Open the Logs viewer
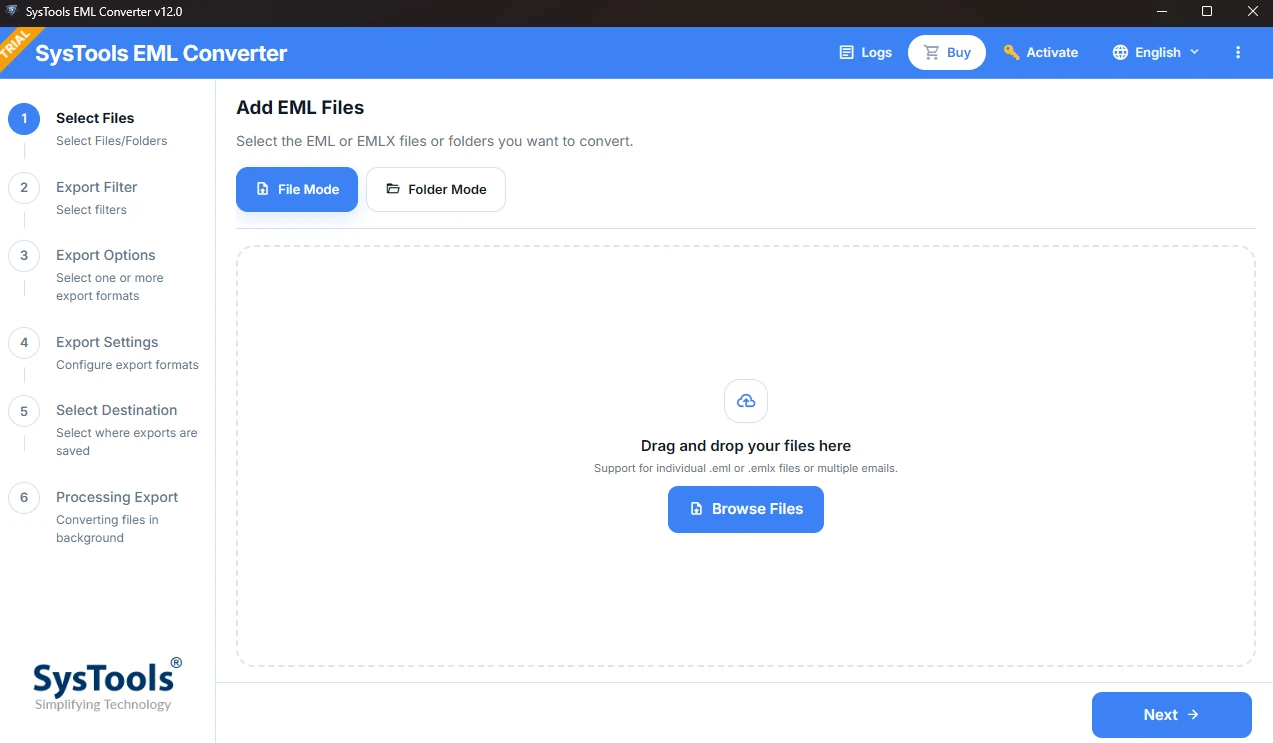 pos(865,52)
